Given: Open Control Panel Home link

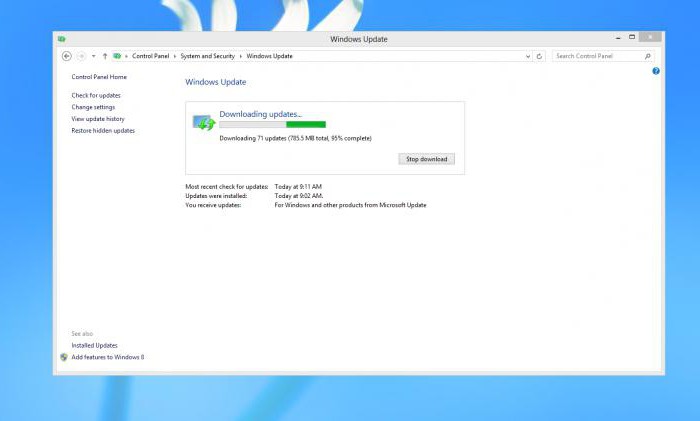Looking at the screenshot, I should pos(99,77).
